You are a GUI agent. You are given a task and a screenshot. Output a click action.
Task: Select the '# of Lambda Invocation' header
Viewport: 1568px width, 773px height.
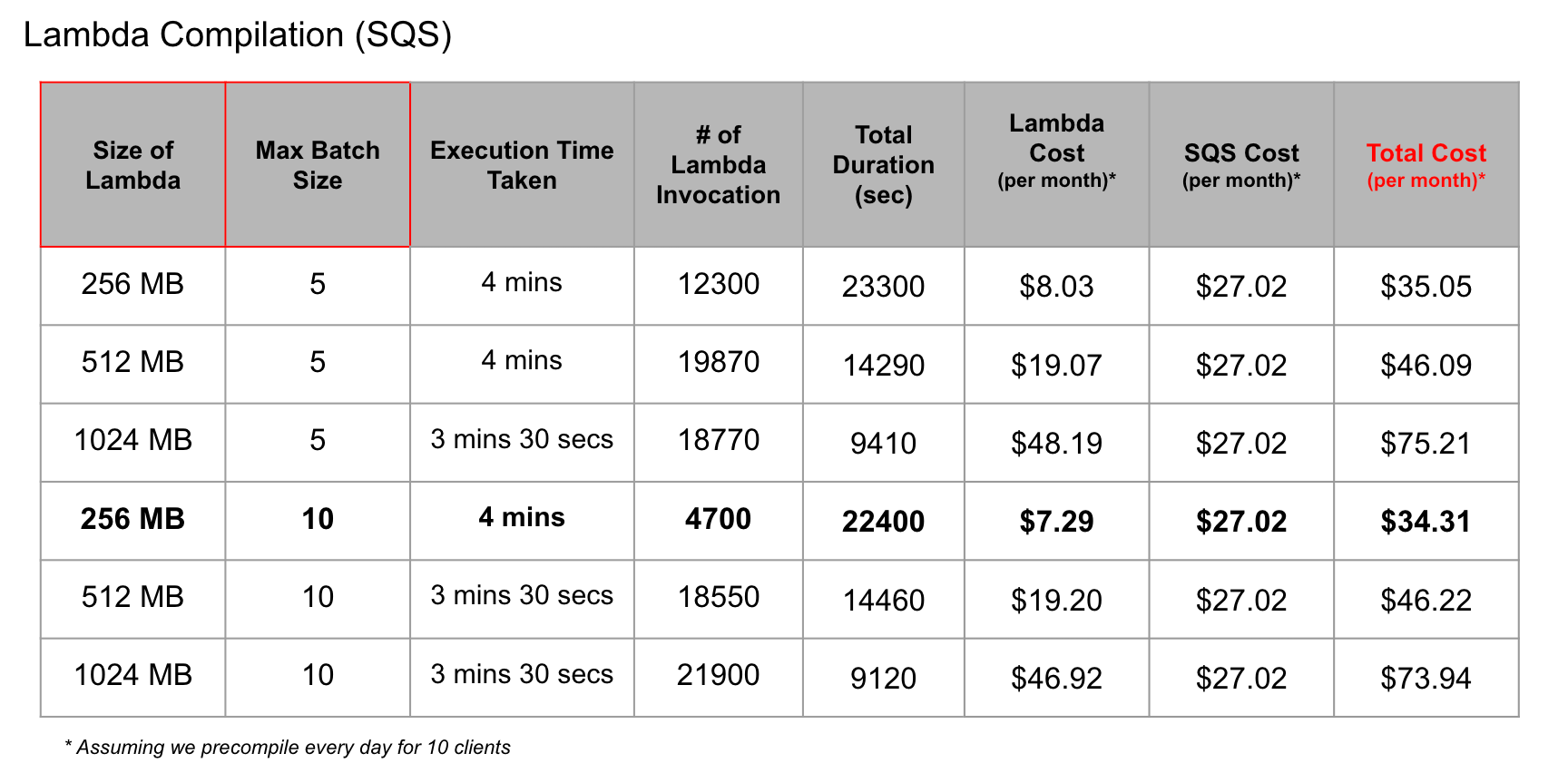pos(718,165)
